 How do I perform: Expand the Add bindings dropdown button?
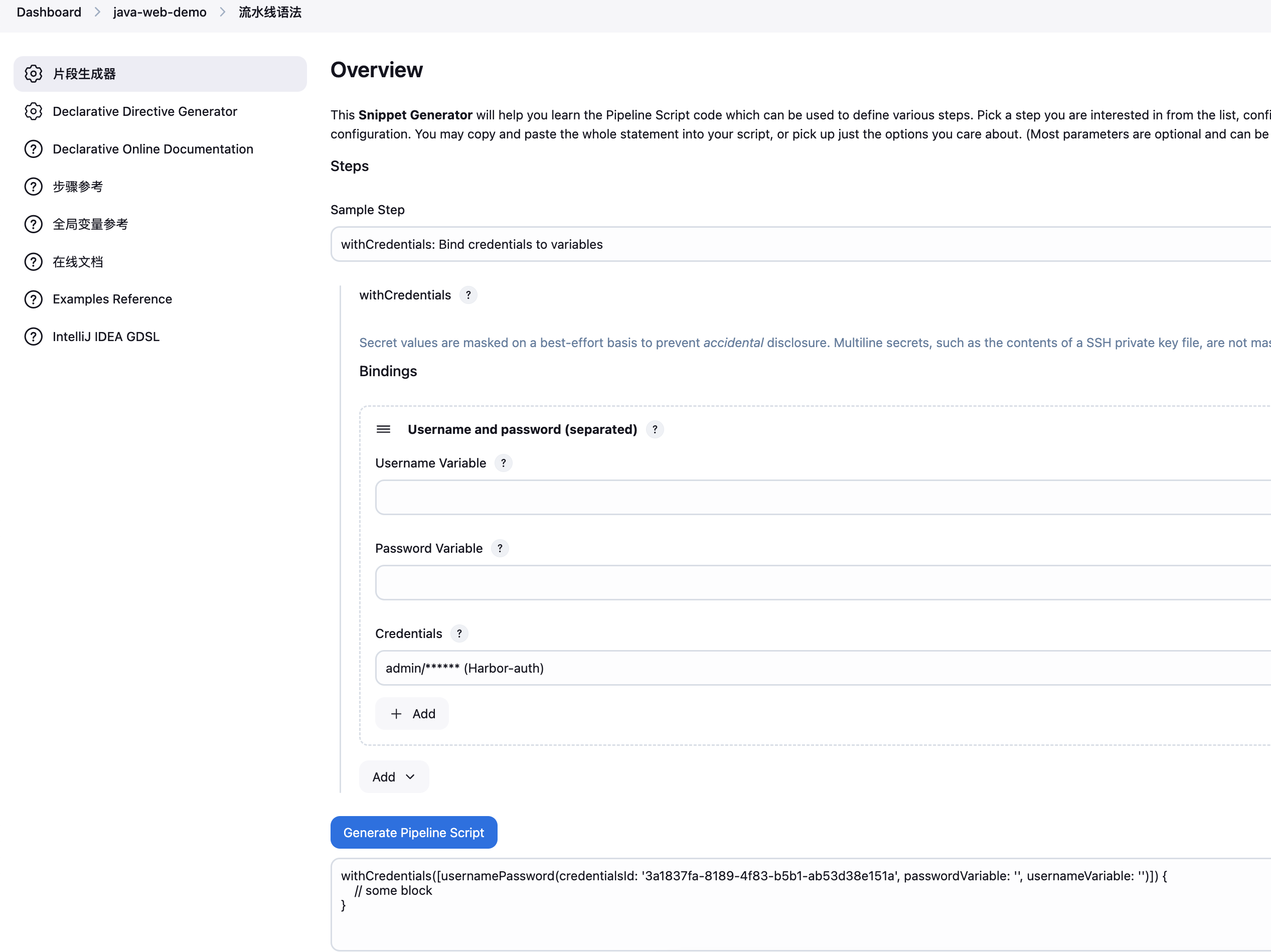point(394,777)
